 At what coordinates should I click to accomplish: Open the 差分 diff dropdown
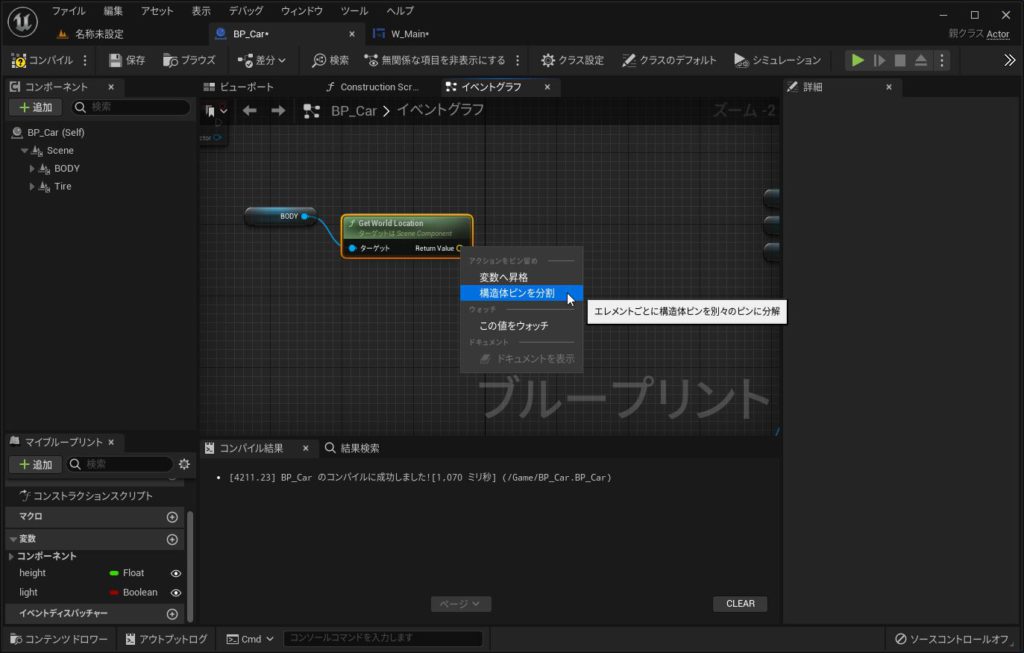(x=262, y=60)
